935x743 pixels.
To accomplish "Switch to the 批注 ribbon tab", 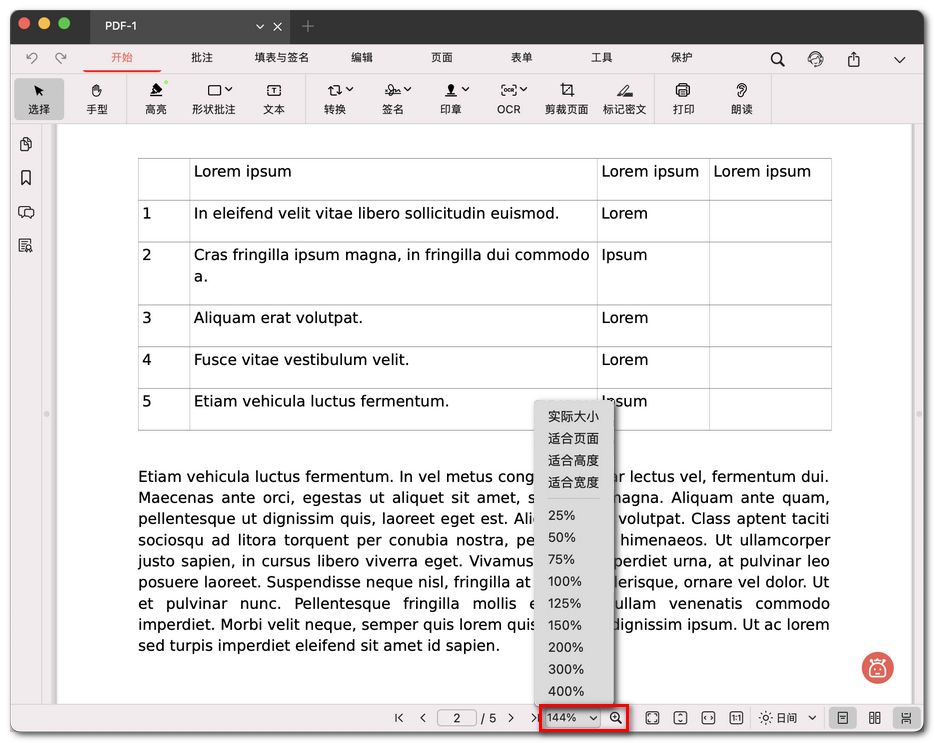I will pyautogui.click(x=201, y=58).
